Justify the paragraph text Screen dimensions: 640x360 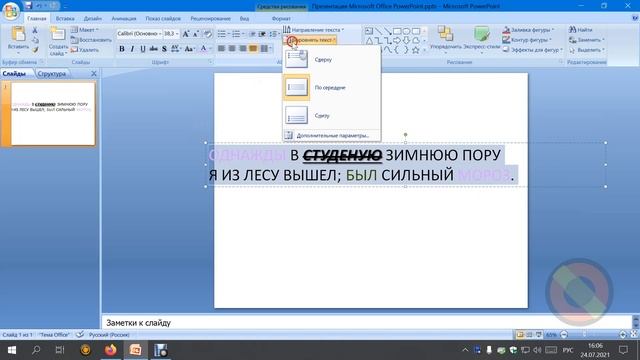click(x=253, y=49)
